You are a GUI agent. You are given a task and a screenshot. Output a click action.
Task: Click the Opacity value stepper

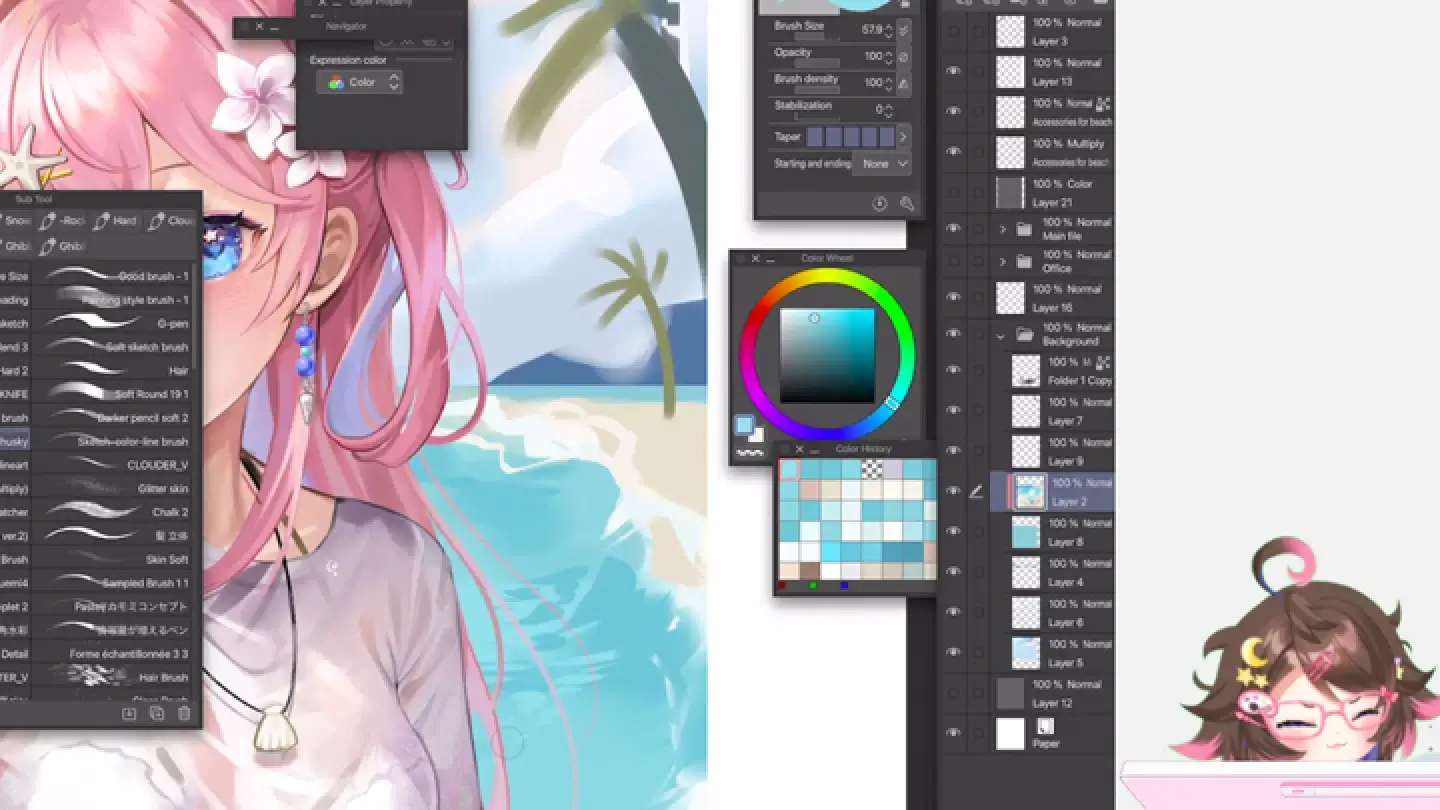[890, 56]
